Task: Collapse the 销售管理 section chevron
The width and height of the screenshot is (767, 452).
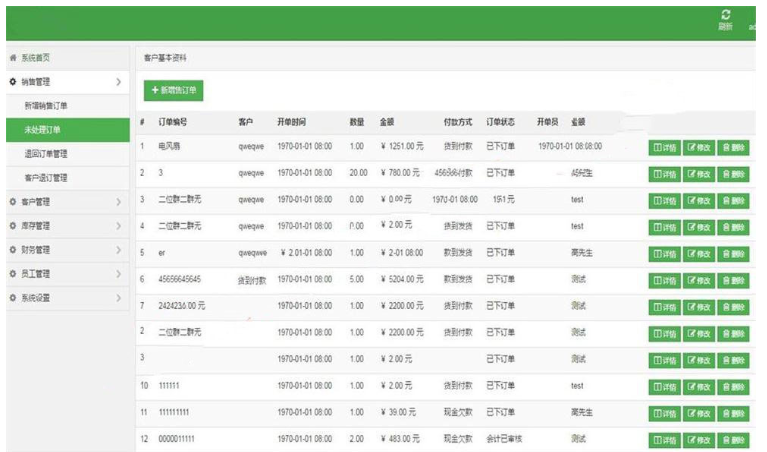Action: [118, 81]
